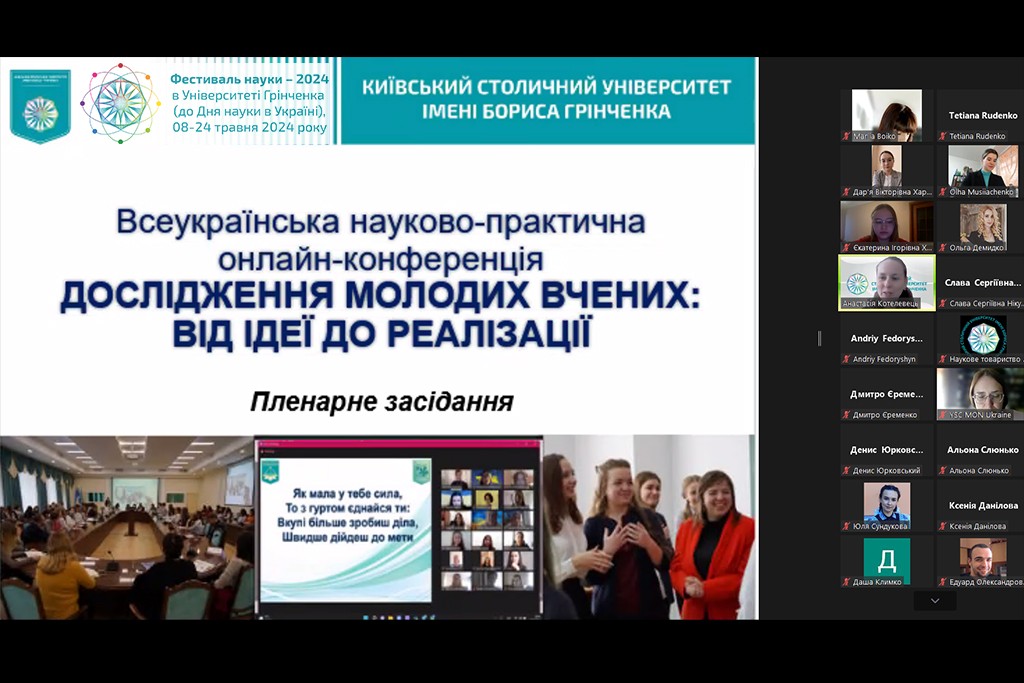Click the mic icon beside Наукове товариство
The image size is (1024, 683).
(941, 357)
